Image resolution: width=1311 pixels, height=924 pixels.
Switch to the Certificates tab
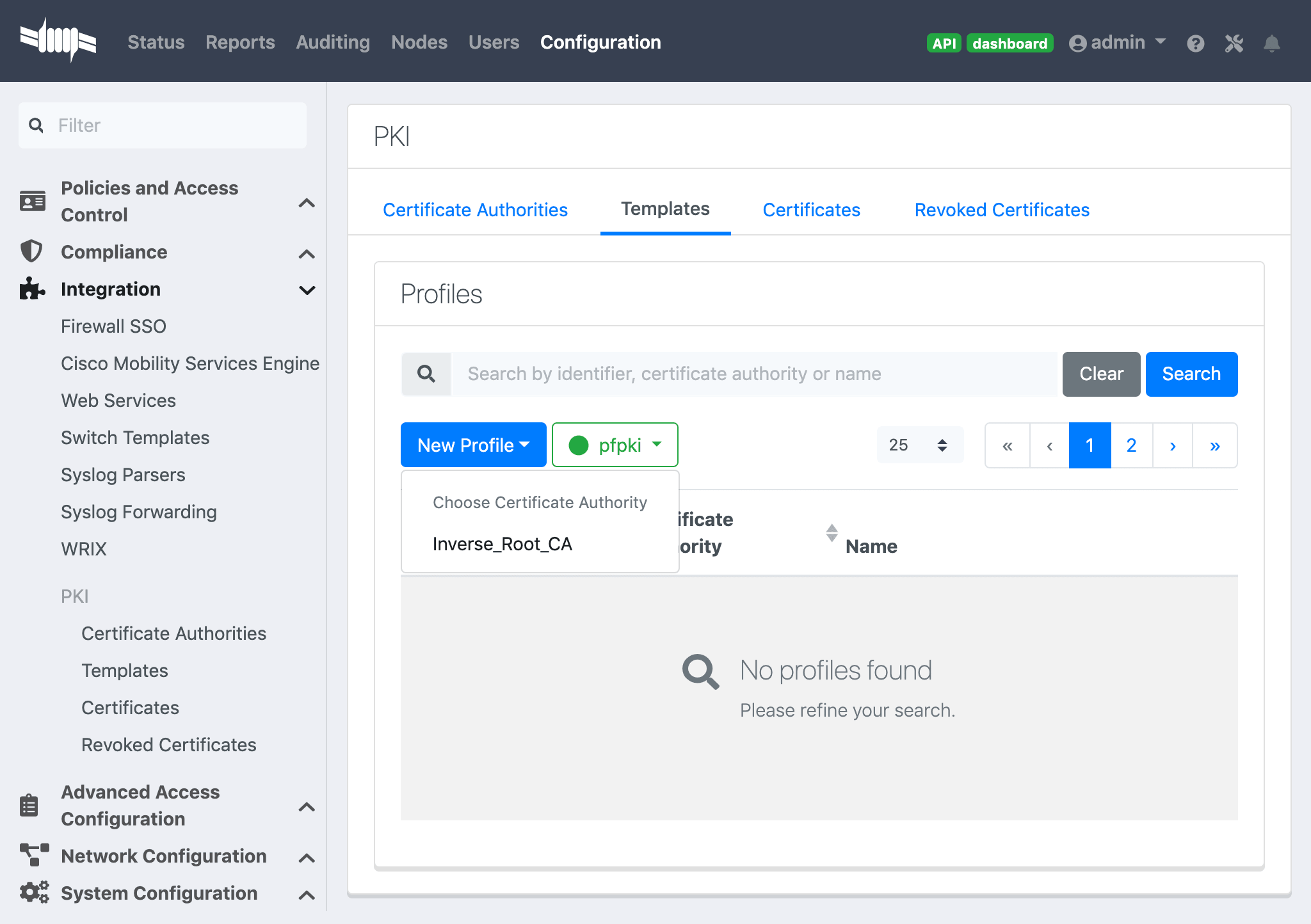pyautogui.click(x=810, y=209)
